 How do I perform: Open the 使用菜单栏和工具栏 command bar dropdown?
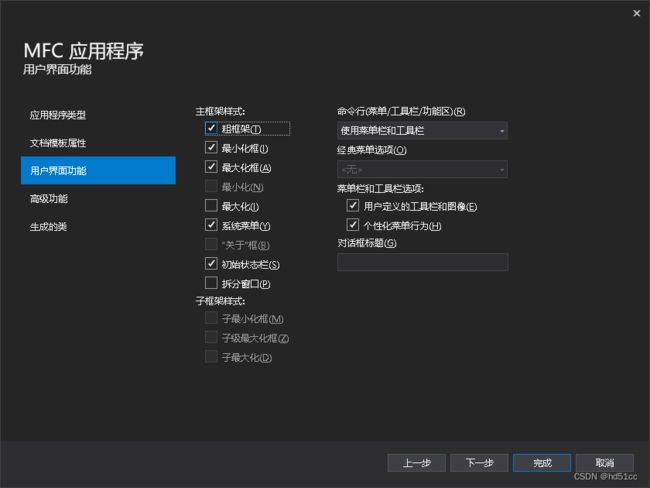point(422,131)
